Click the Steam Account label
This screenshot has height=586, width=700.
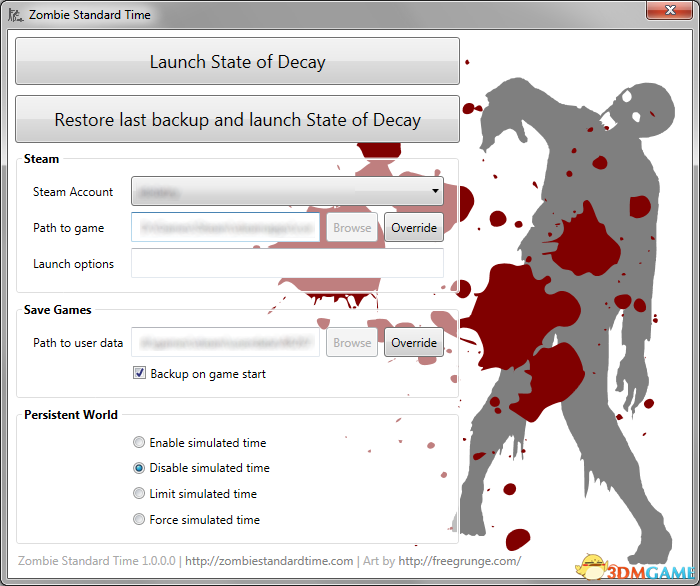tap(73, 191)
